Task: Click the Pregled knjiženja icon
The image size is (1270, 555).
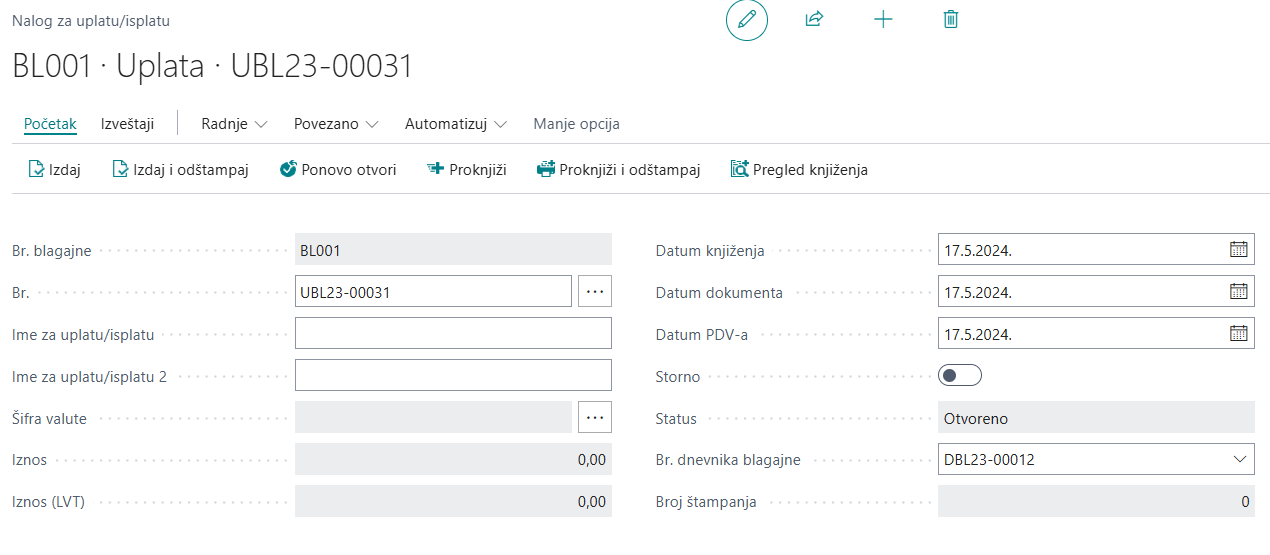Action: tap(740, 169)
